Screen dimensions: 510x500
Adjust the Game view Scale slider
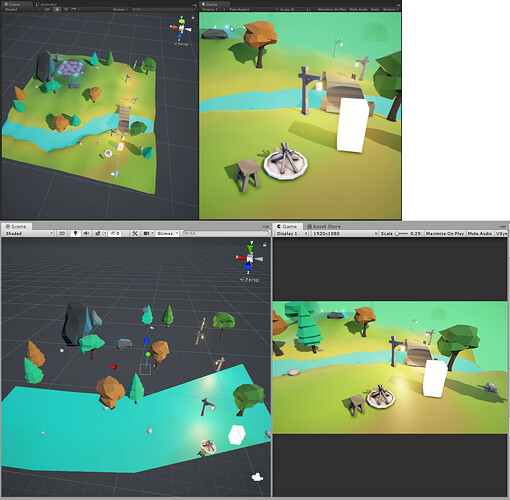[402, 233]
